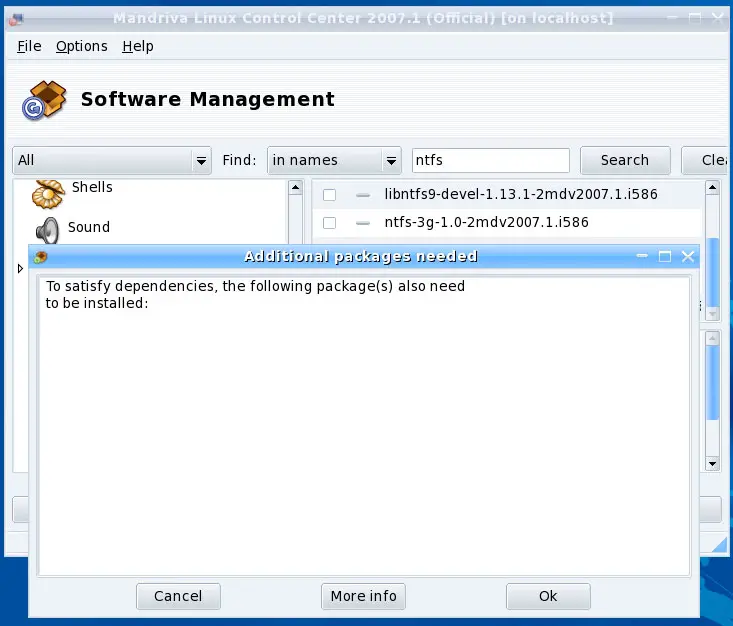Select libntfs9-devel-1.13.1-2mdv2007.1.i586 package name
Viewport: 733px width, 626px height.
tap(521, 194)
